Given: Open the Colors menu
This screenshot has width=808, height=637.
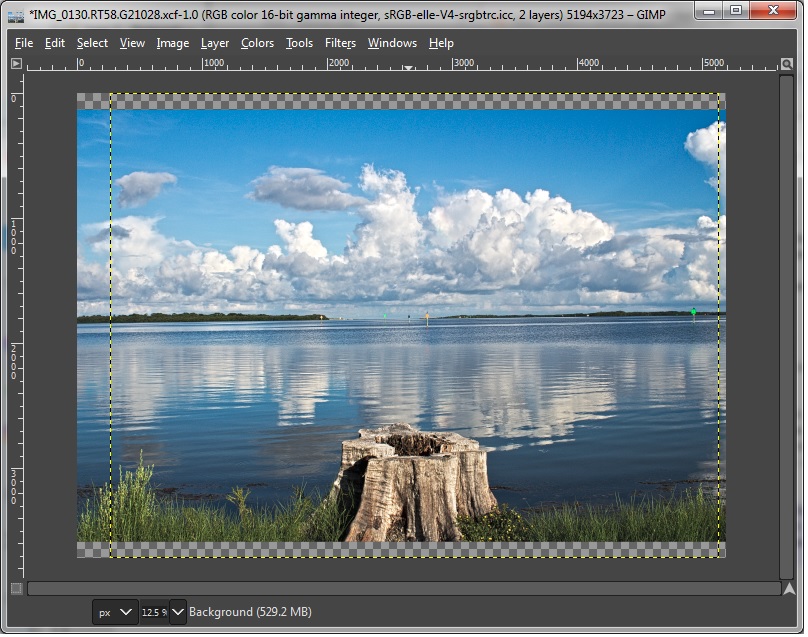Looking at the screenshot, I should pyautogui.click(x=257, y=43).
